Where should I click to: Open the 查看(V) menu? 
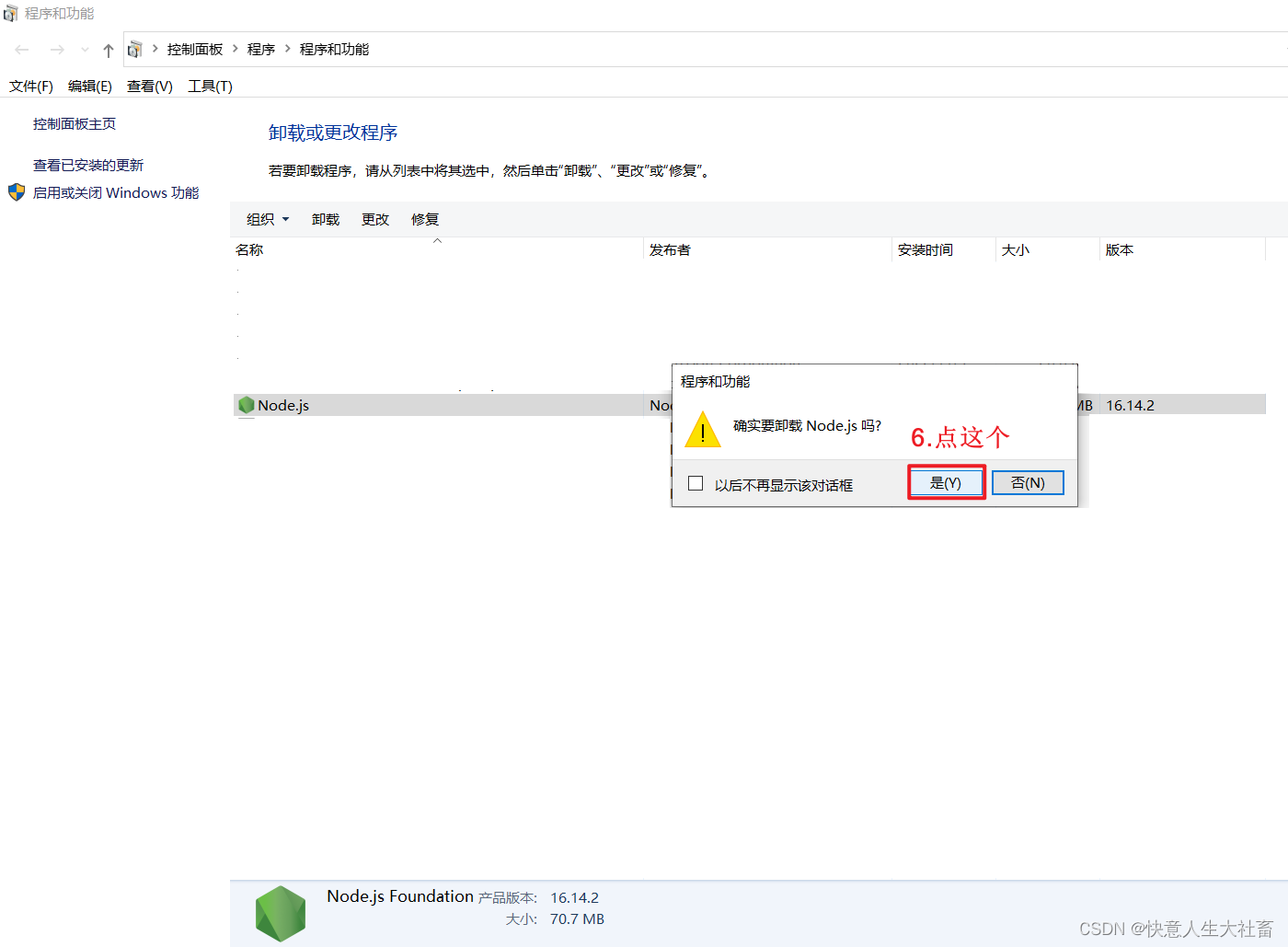[150, 86]
